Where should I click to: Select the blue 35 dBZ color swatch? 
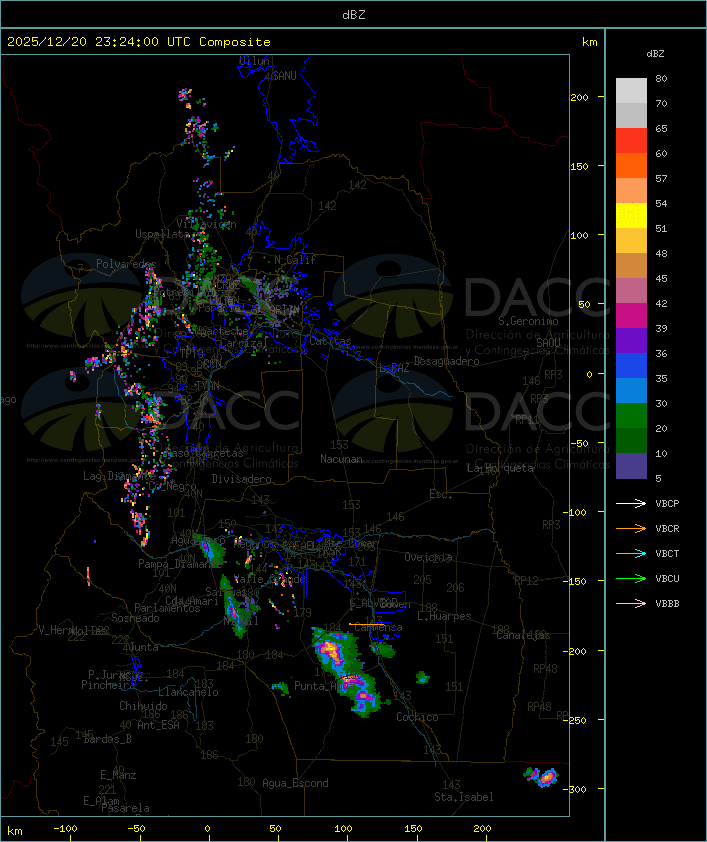(631, 366)
